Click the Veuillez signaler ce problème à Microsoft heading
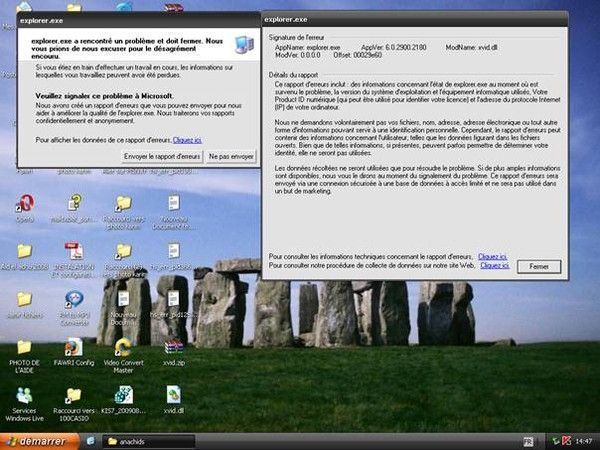 tap(104, 96)
